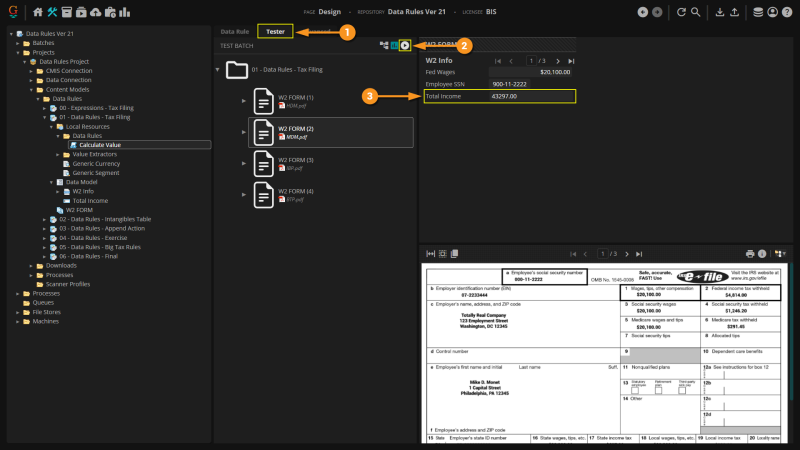Click the Fed Wages value field
The width and height of the screenshot is (800, 450).
click(x=530, y=72)
